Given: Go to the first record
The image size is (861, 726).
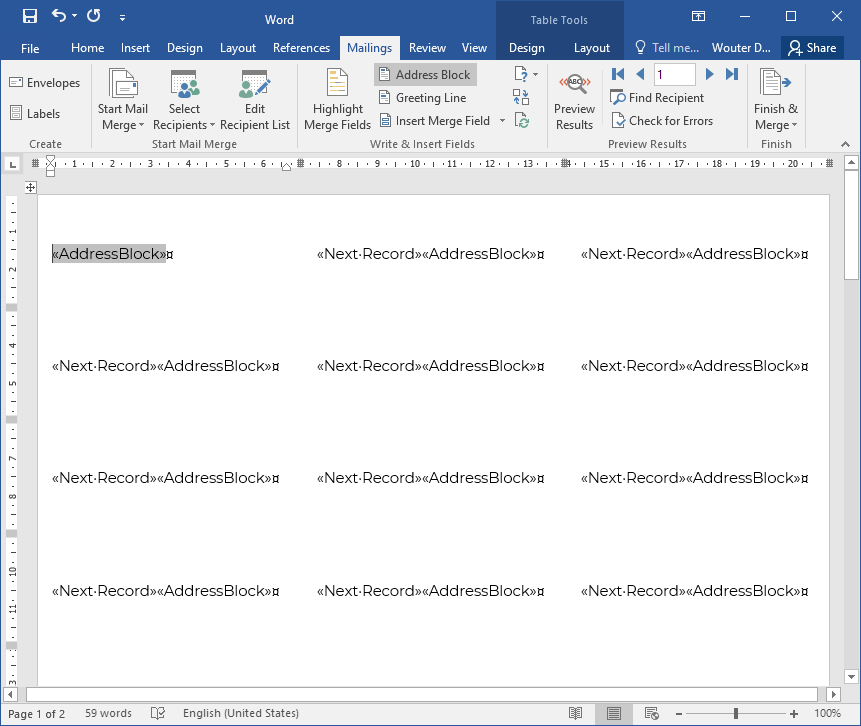Looking at the screenshot, I should point(618,74).
